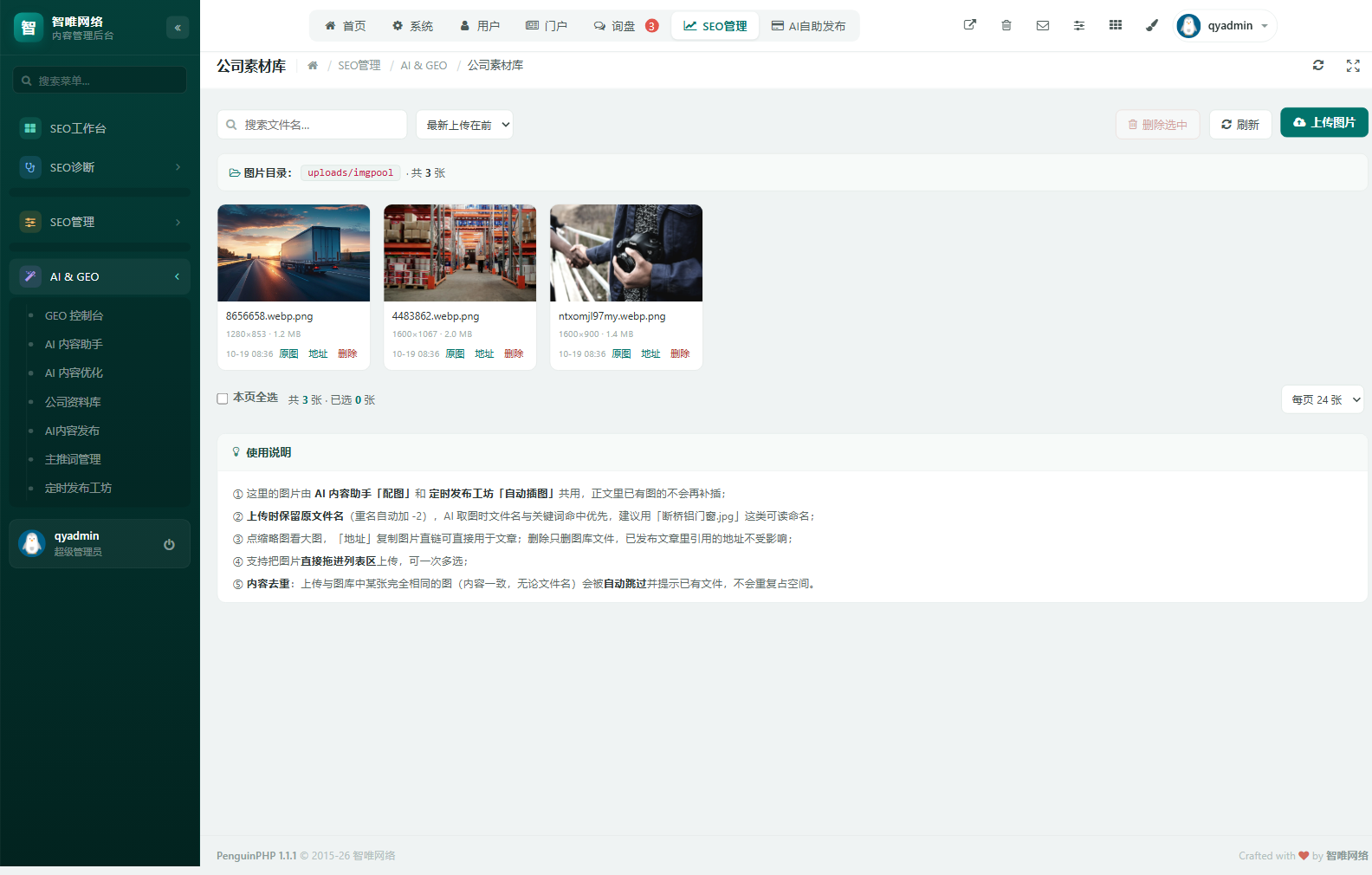Click the 刷新 button
Viewport: 1372px width, 875px height.
[x=1240, y=125]
